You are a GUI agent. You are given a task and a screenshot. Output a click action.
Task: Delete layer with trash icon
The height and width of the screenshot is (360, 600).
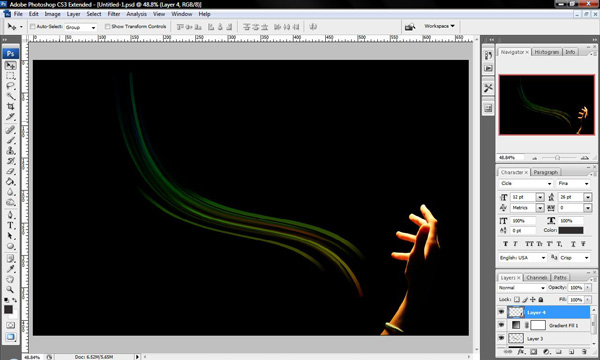584,351
